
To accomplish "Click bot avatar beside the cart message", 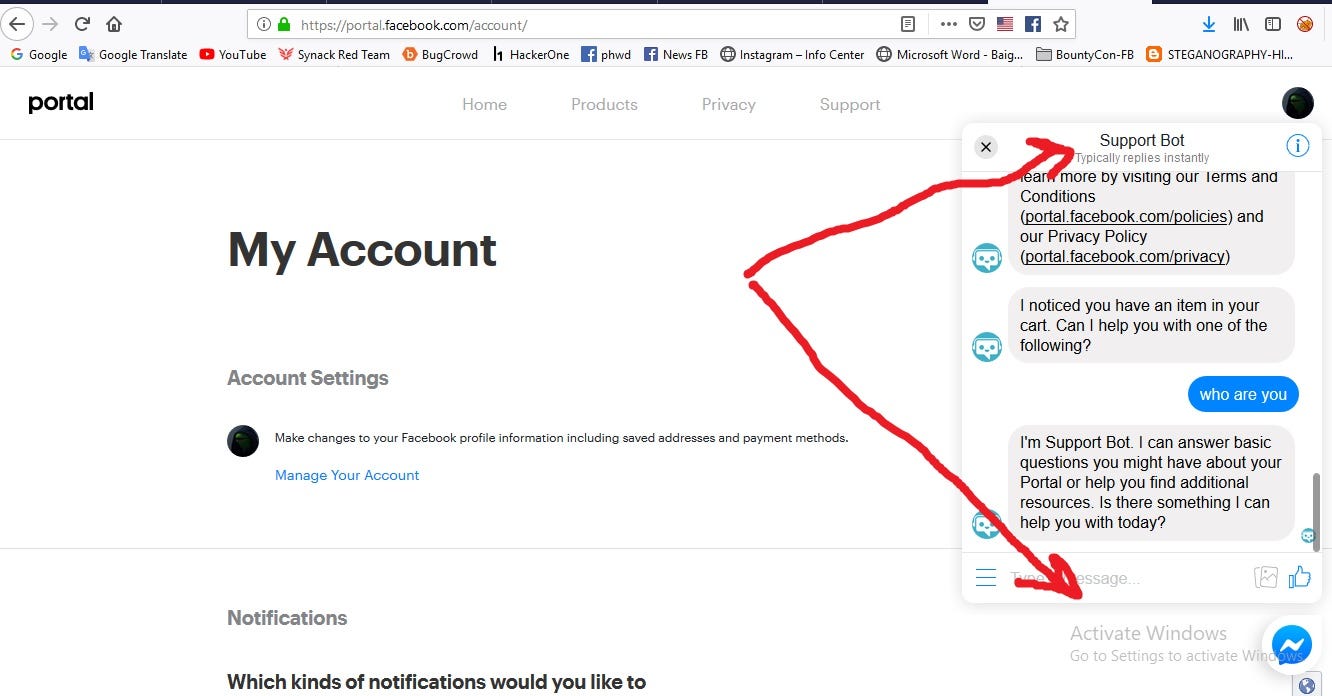I will (987, 347).
